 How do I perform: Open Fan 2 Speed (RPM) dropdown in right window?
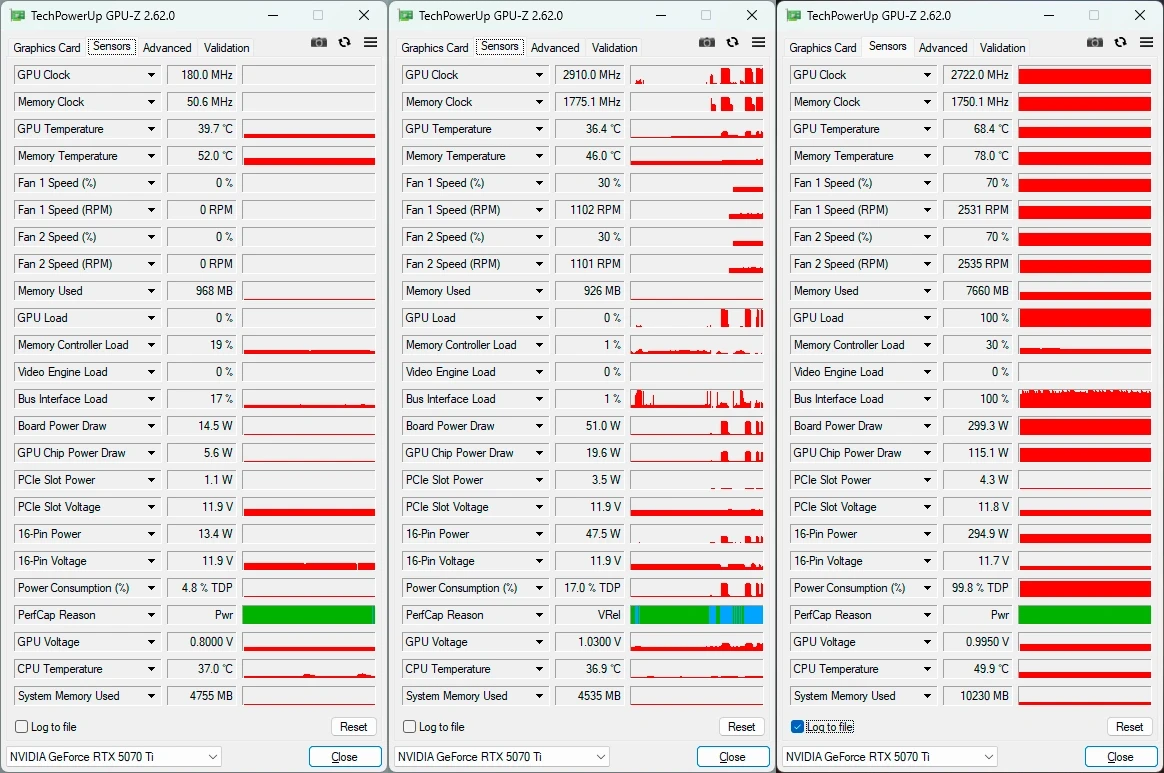[x=928, y=264]
